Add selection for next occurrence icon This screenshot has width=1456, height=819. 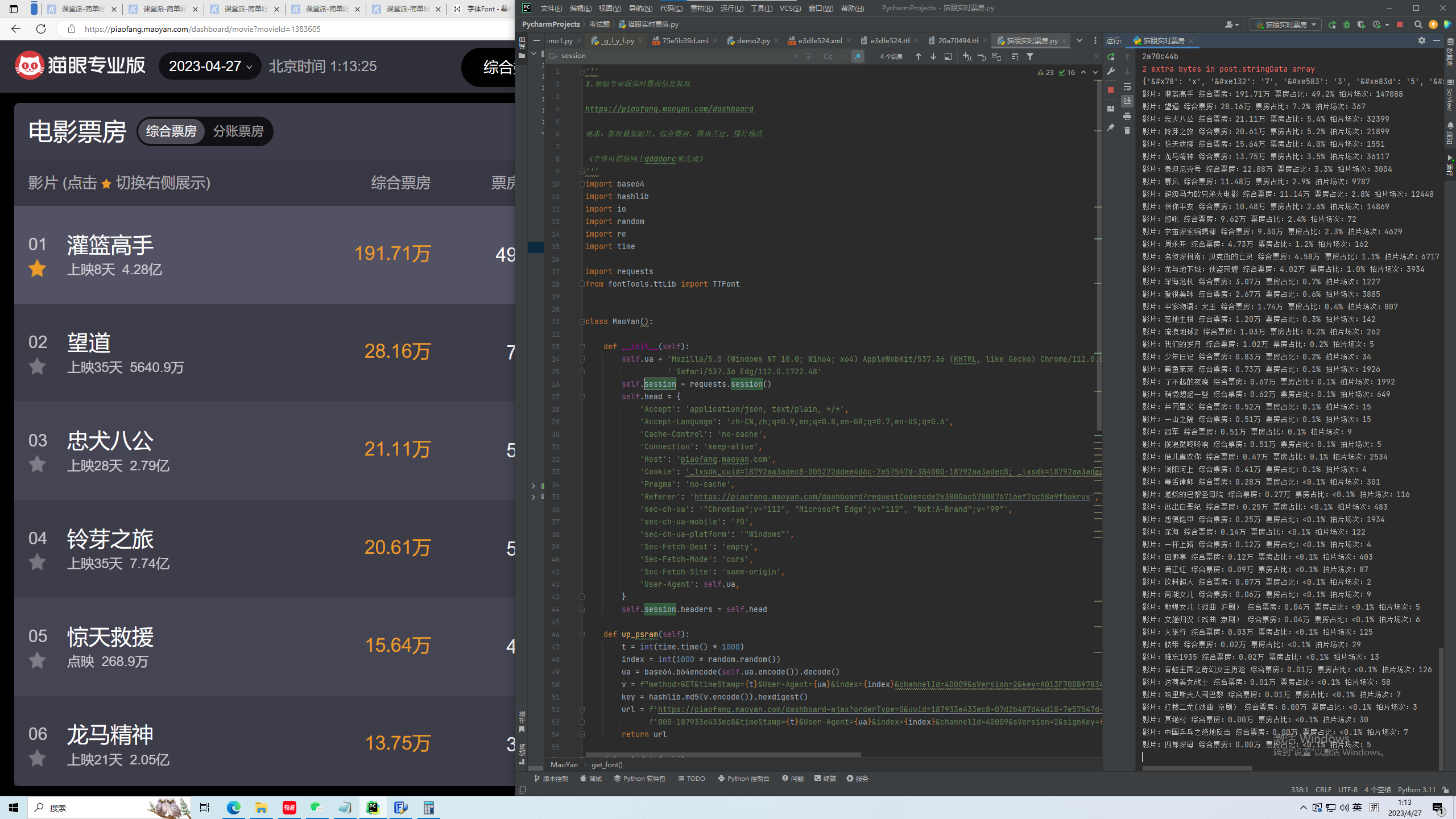967,56
